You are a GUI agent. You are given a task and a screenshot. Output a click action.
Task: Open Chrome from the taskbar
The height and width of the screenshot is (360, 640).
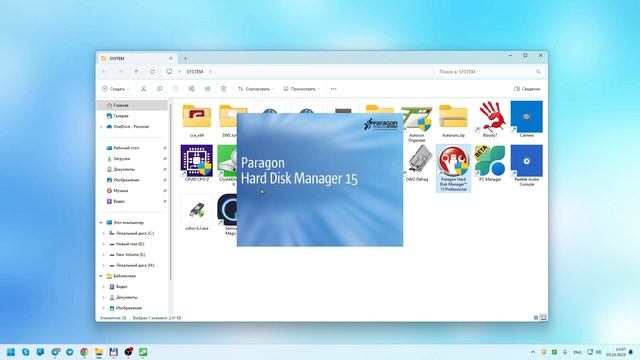click(84, 352)
